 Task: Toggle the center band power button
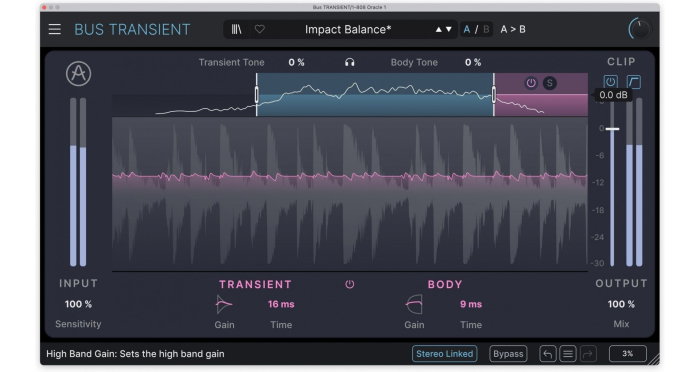(350, 284)
